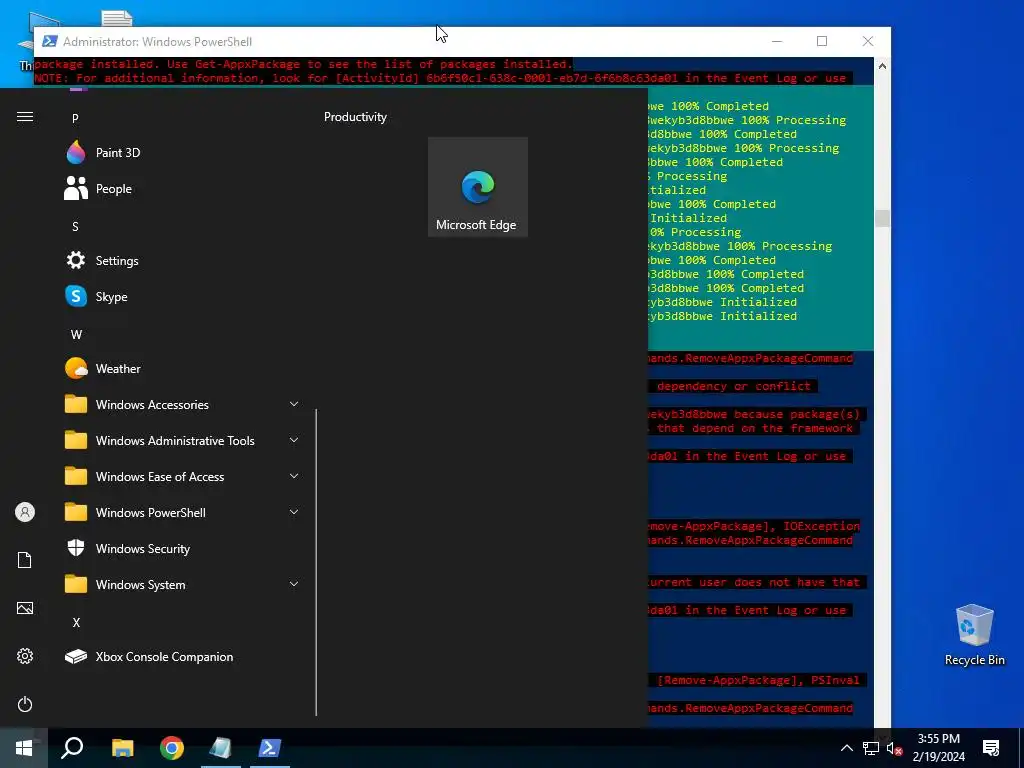Expand the Windows PowerShell folder

coord(183,513)
